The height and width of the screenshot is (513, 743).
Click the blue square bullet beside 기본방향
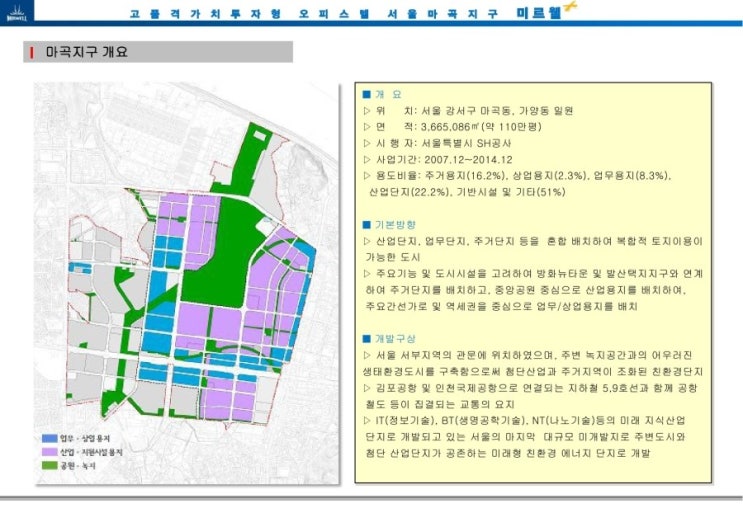(x=366, y=225)
